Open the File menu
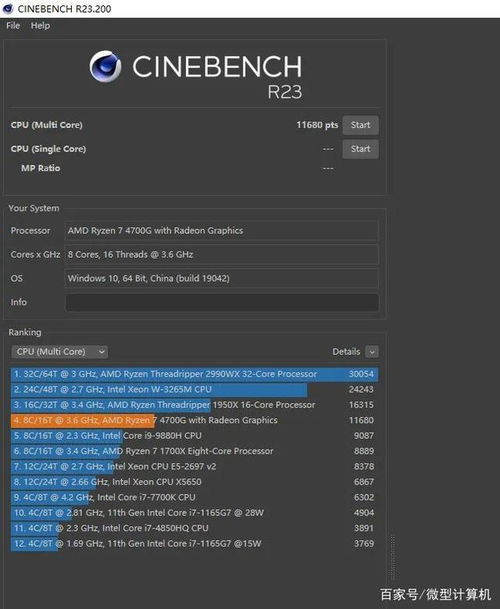This screenshot has height=609, width=500. point(13,26)
